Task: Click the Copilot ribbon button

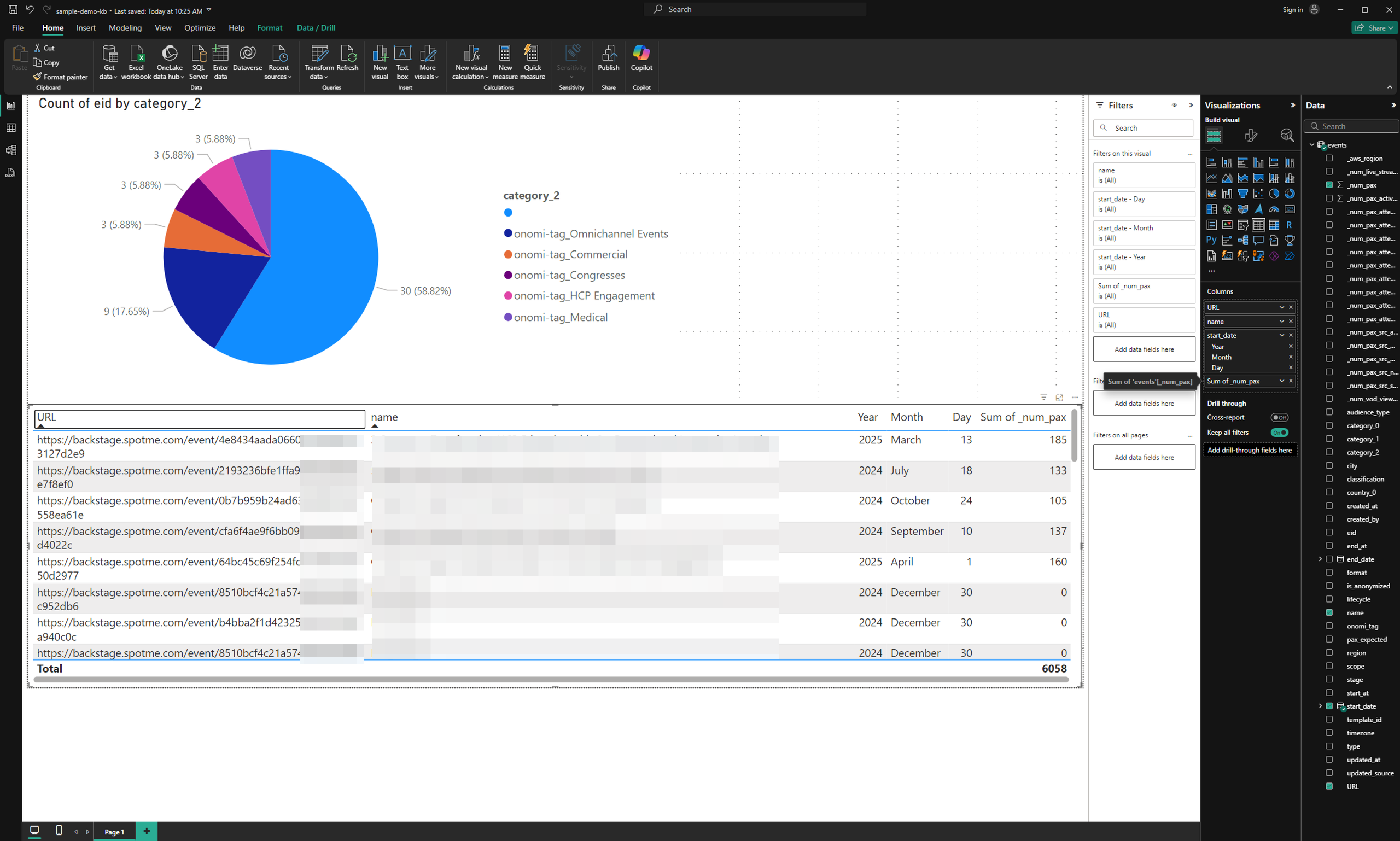Action: click(x=641, y=59)
